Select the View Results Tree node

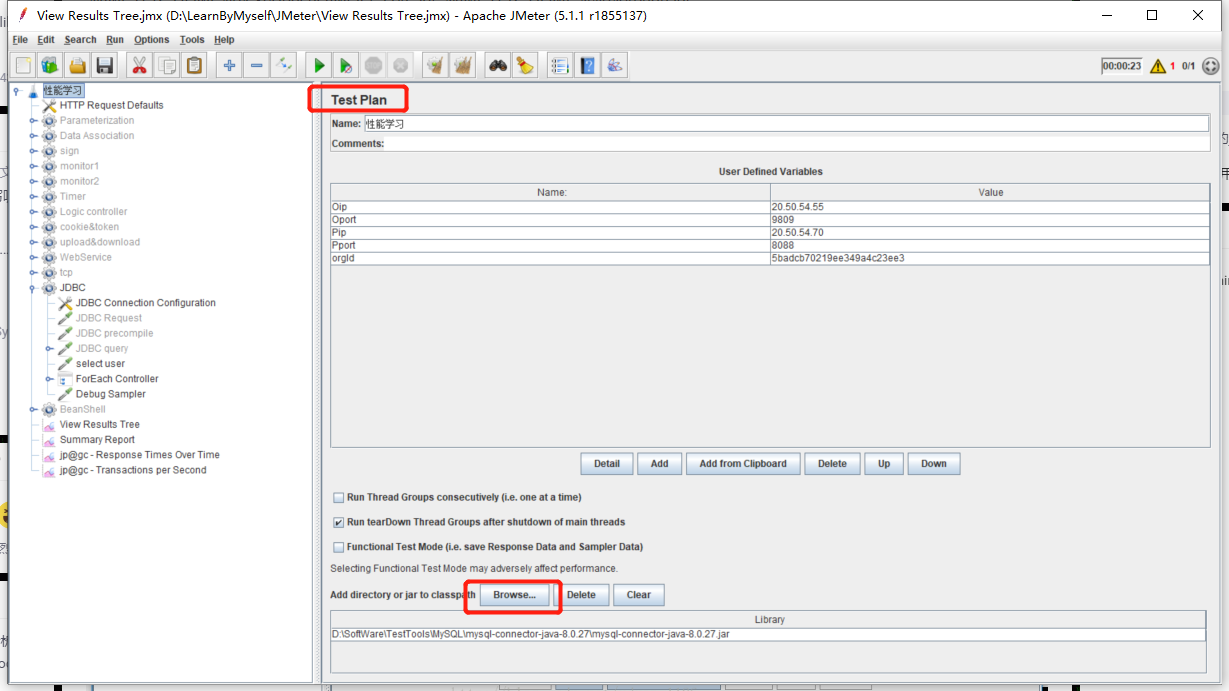(x=100, y=425)
